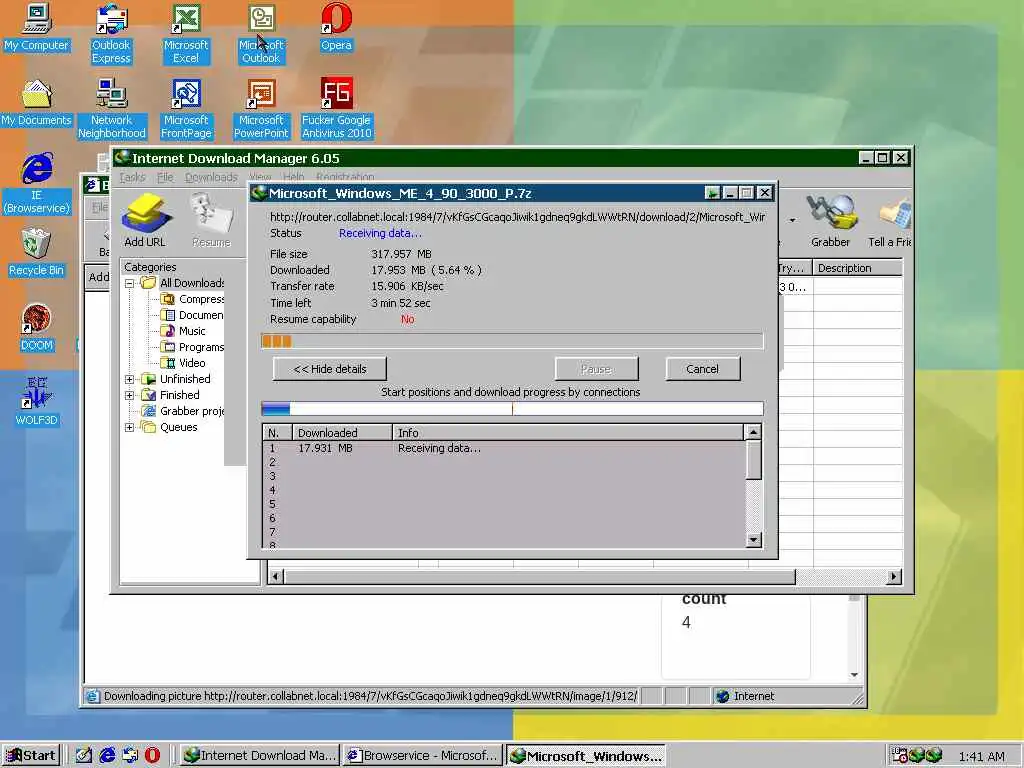Screen dimensions: 1024x768
Task: Open the IDM toolbar overflow dropdown arrow
Action: 792,220
